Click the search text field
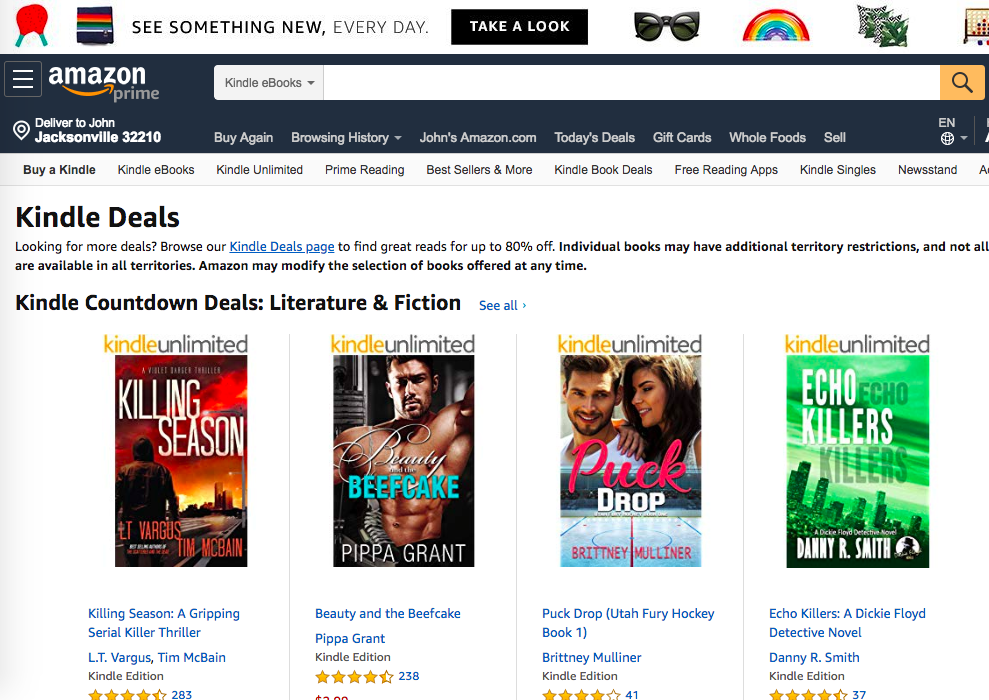 click(631, 83)
